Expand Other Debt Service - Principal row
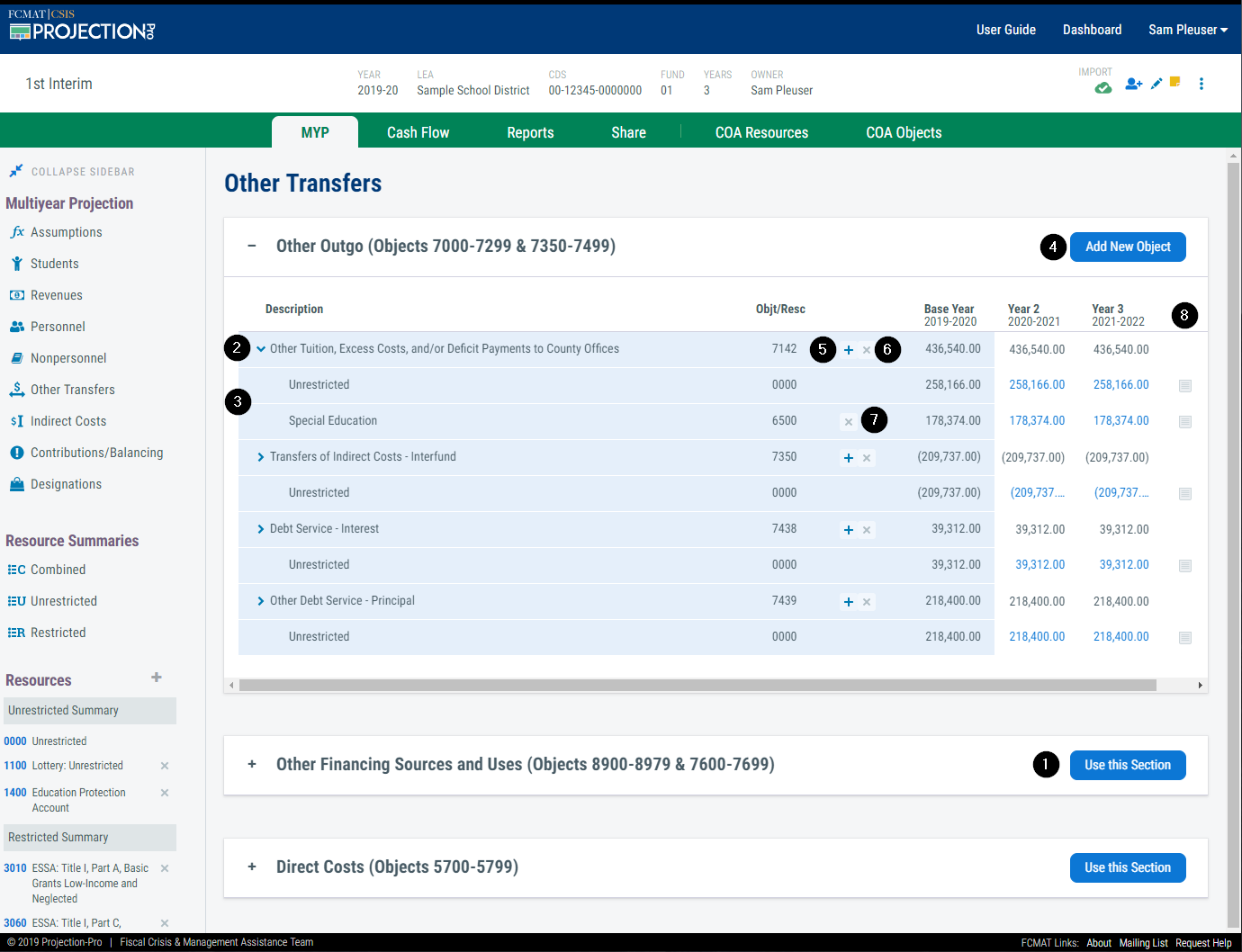The image size is (1242, 952). click(261, 601)
